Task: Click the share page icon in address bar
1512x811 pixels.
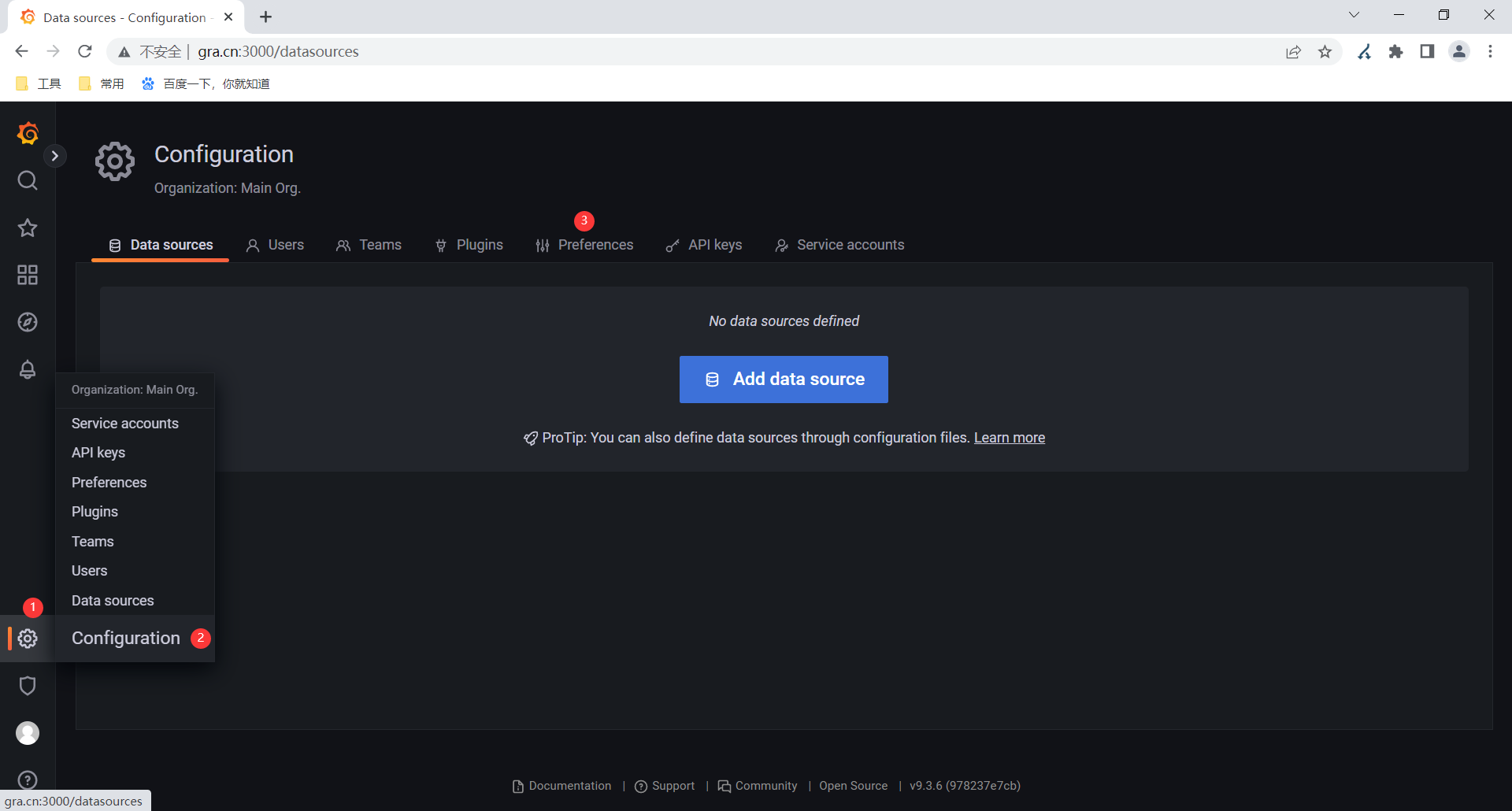Action: tap(1293, 52)
